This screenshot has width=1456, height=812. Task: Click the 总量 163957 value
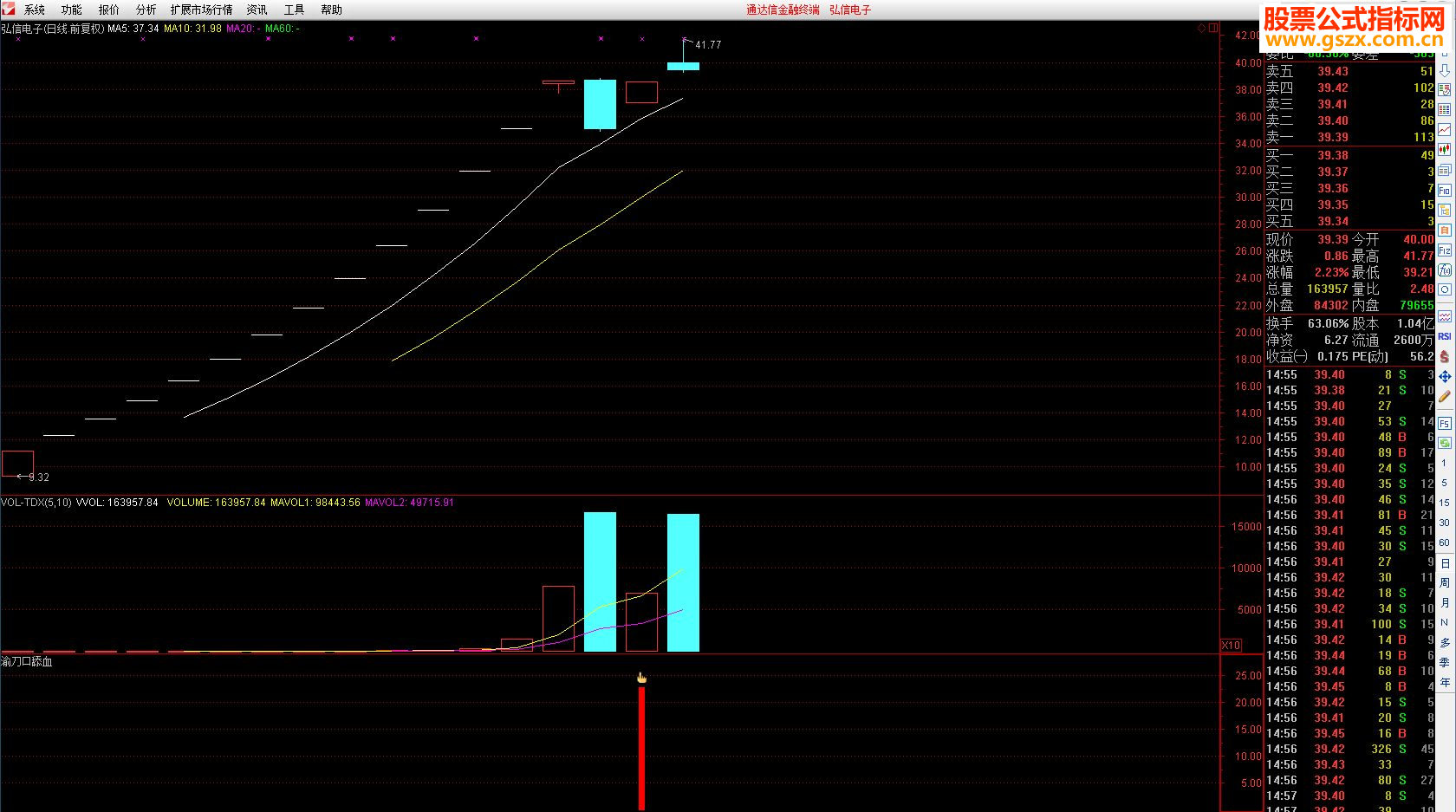(1328, 289)
